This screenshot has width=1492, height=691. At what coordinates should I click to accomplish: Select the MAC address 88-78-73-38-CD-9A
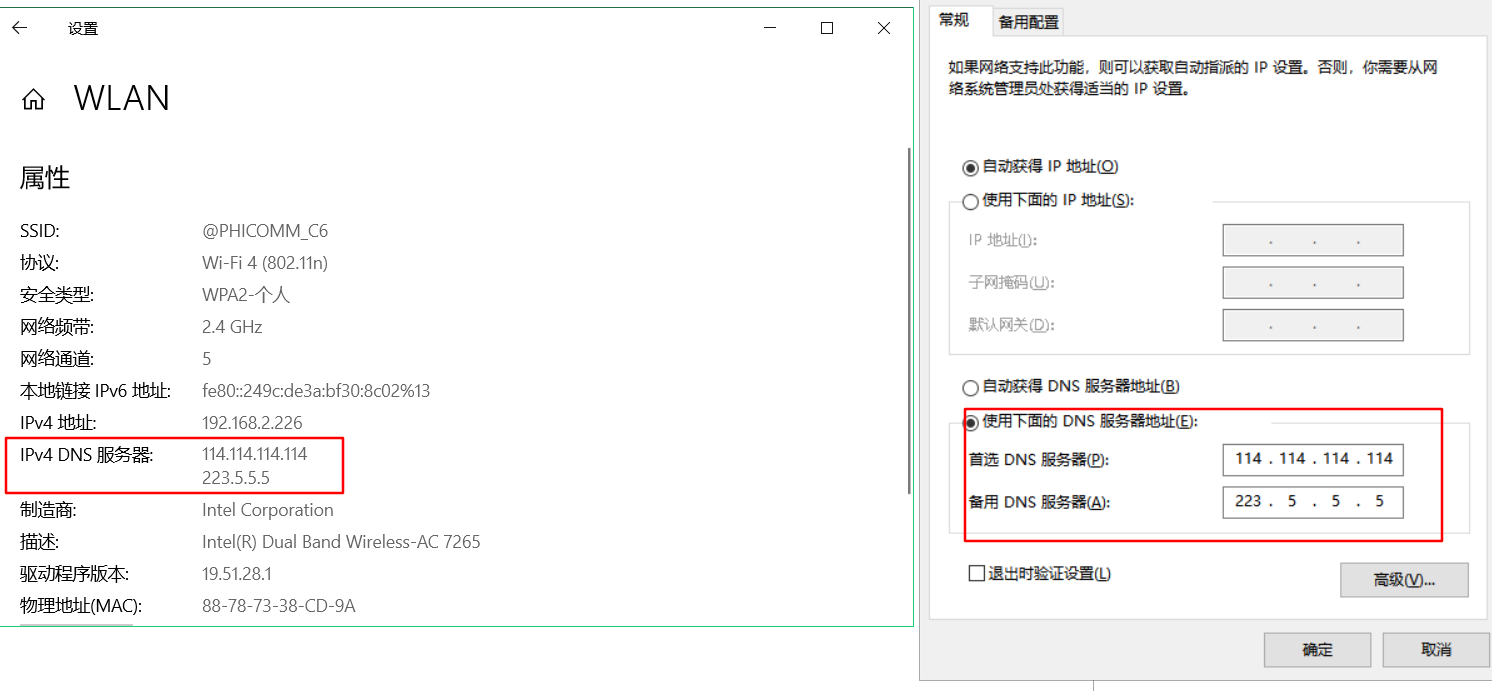pos(279,606)
